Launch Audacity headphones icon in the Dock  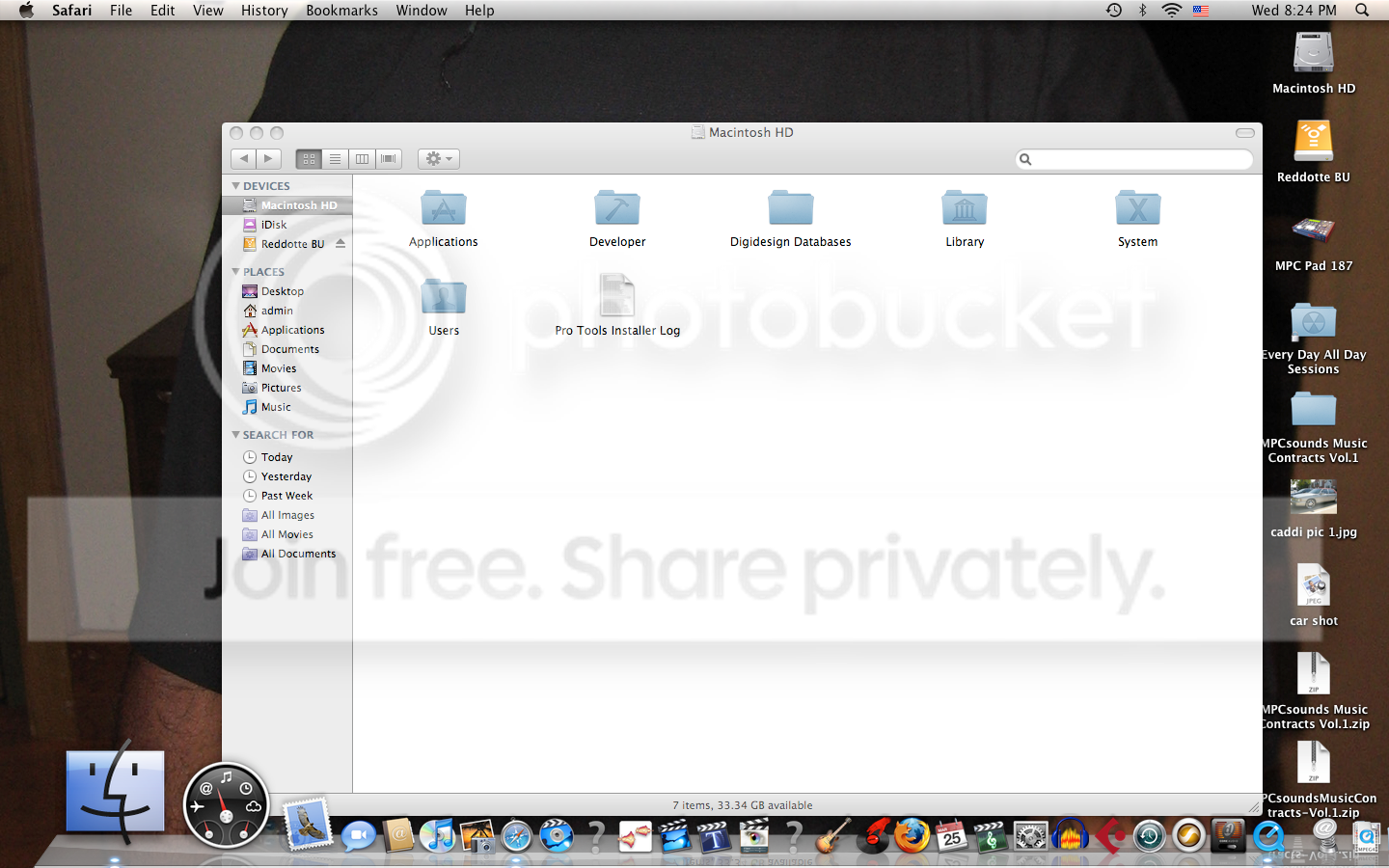point(1071,835)
